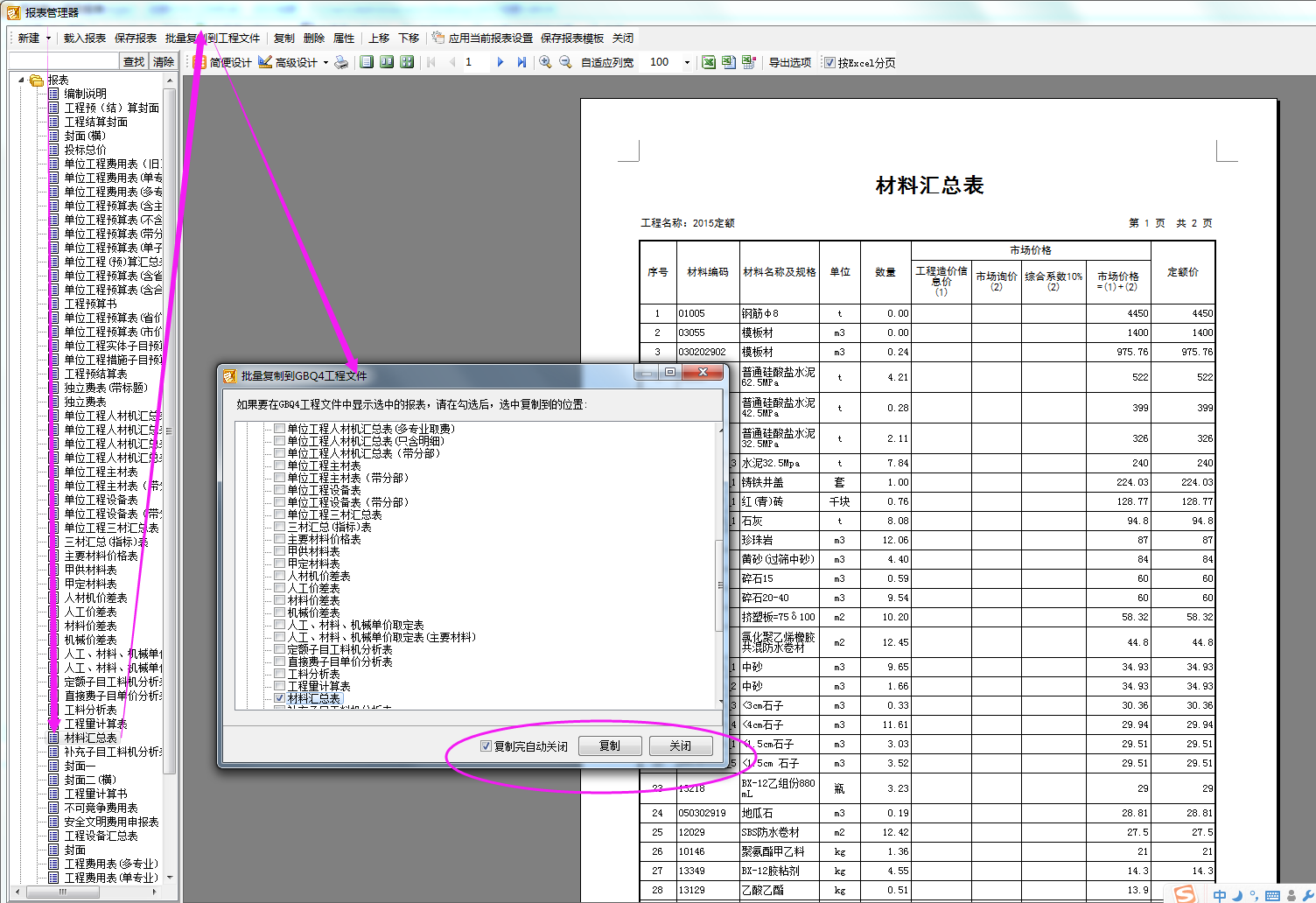This screenshot has width=1316, height=903.
Task: Open 简便设计 simple design mode
Action: click(222, 62)
